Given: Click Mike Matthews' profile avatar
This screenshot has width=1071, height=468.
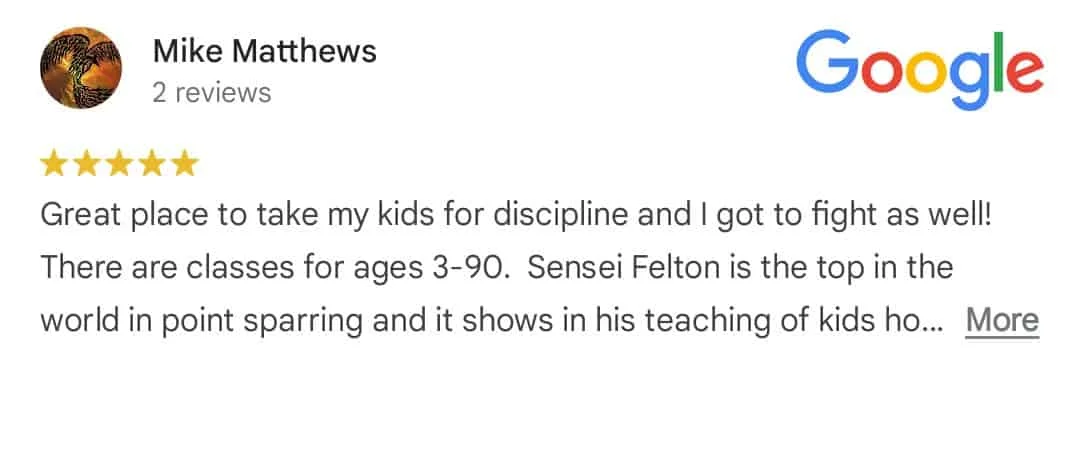Looking at the screenshot, I should (81, 68).
